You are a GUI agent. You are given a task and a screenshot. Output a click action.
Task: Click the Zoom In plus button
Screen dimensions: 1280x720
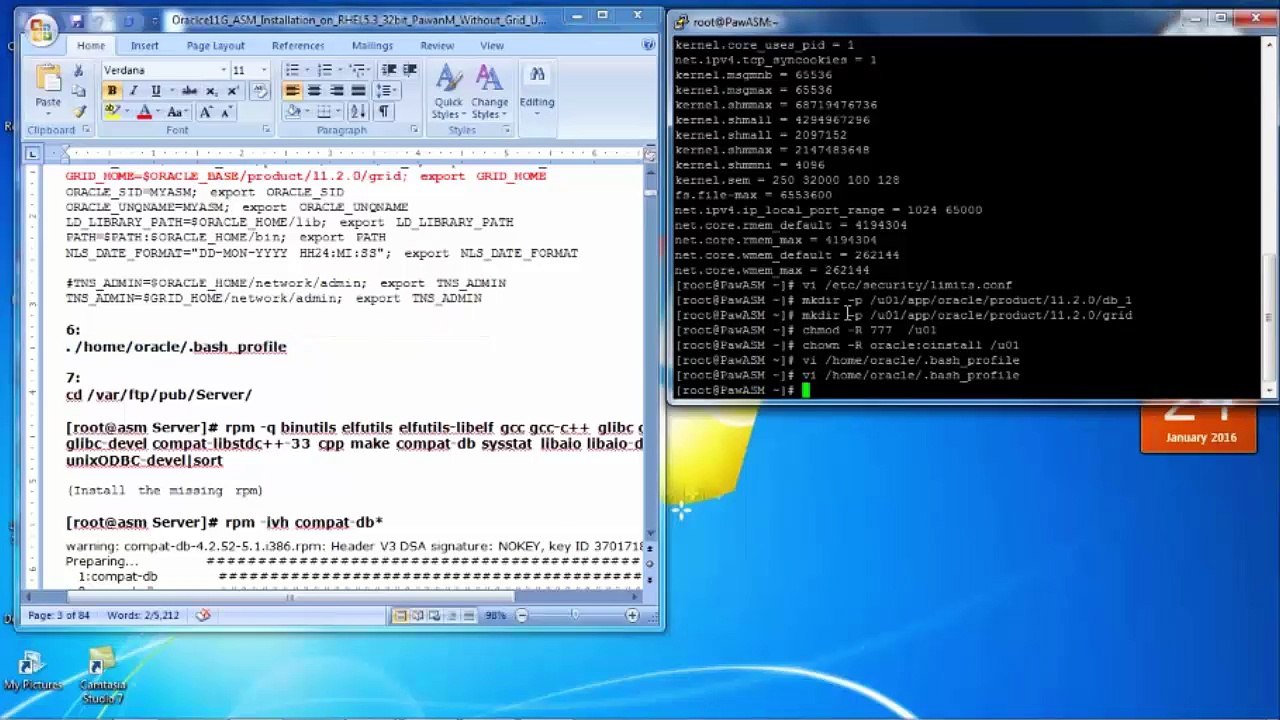click(x=632, y=615)
